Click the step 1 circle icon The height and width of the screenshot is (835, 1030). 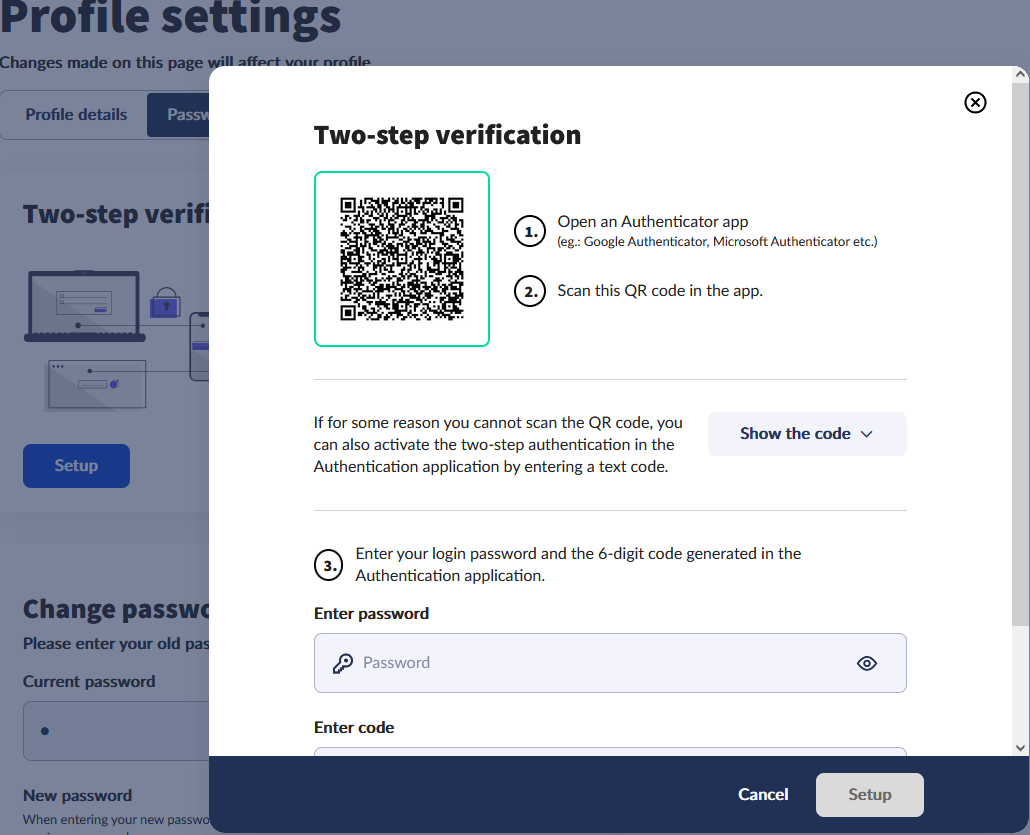pos(529,232)
